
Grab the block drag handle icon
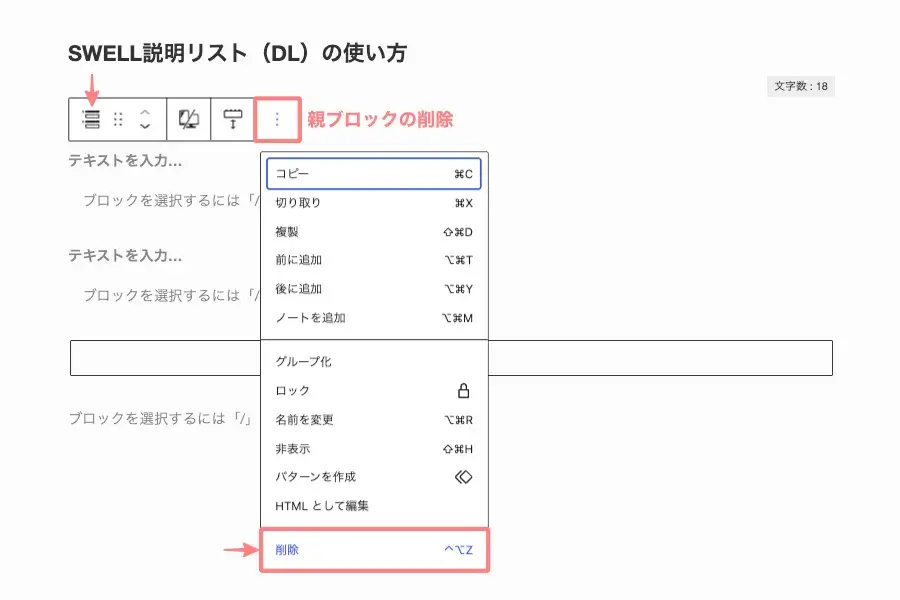[118, 119]
